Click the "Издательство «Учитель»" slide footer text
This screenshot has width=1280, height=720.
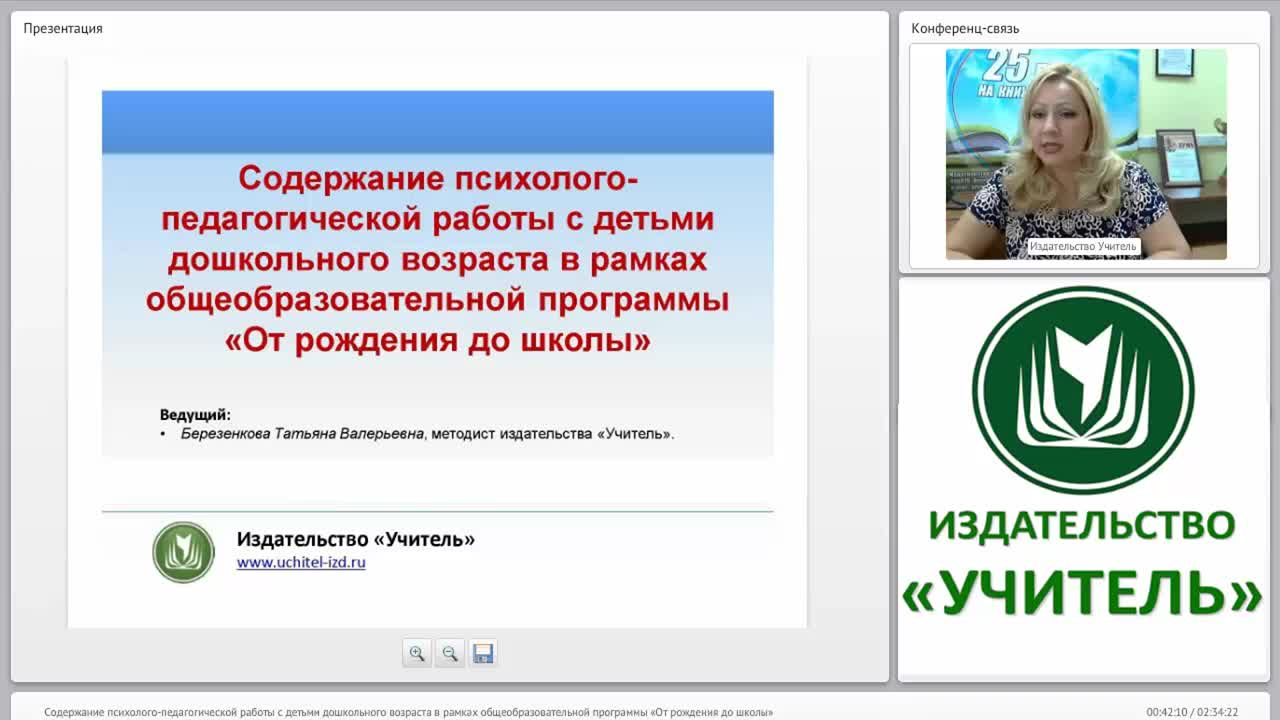click(355, 539)
